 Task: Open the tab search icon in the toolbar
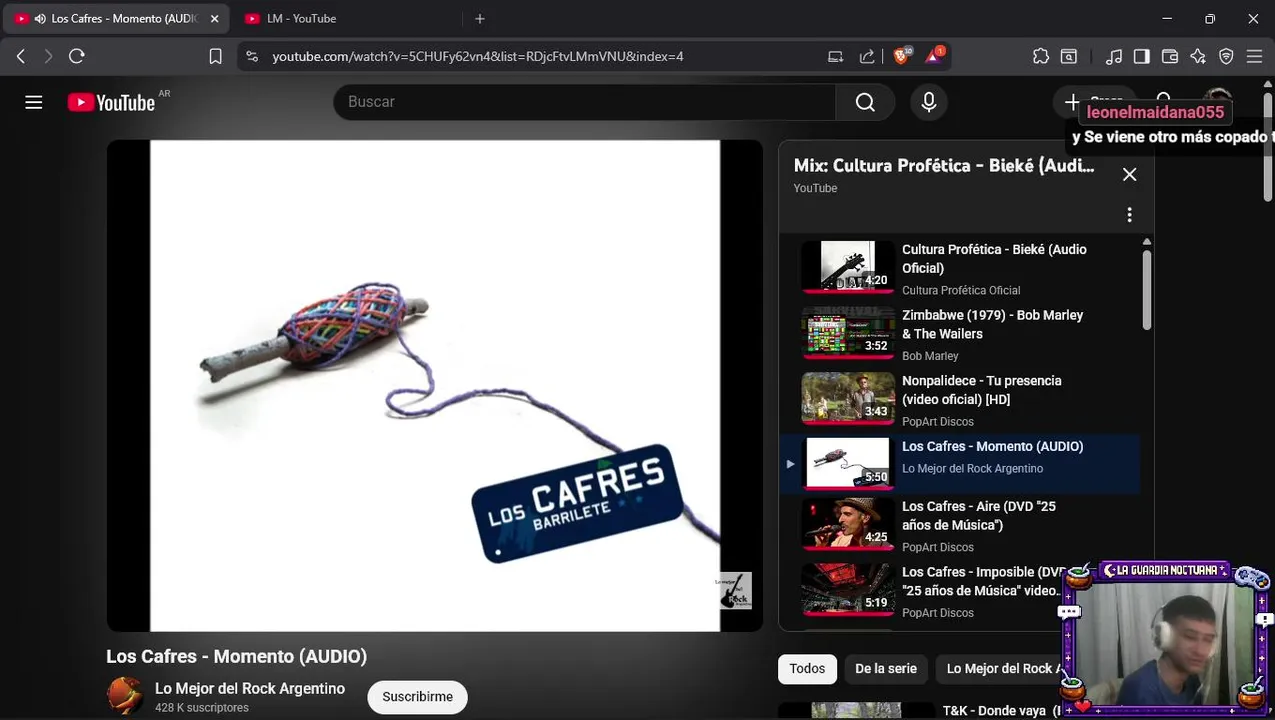tap(1069, 57)
